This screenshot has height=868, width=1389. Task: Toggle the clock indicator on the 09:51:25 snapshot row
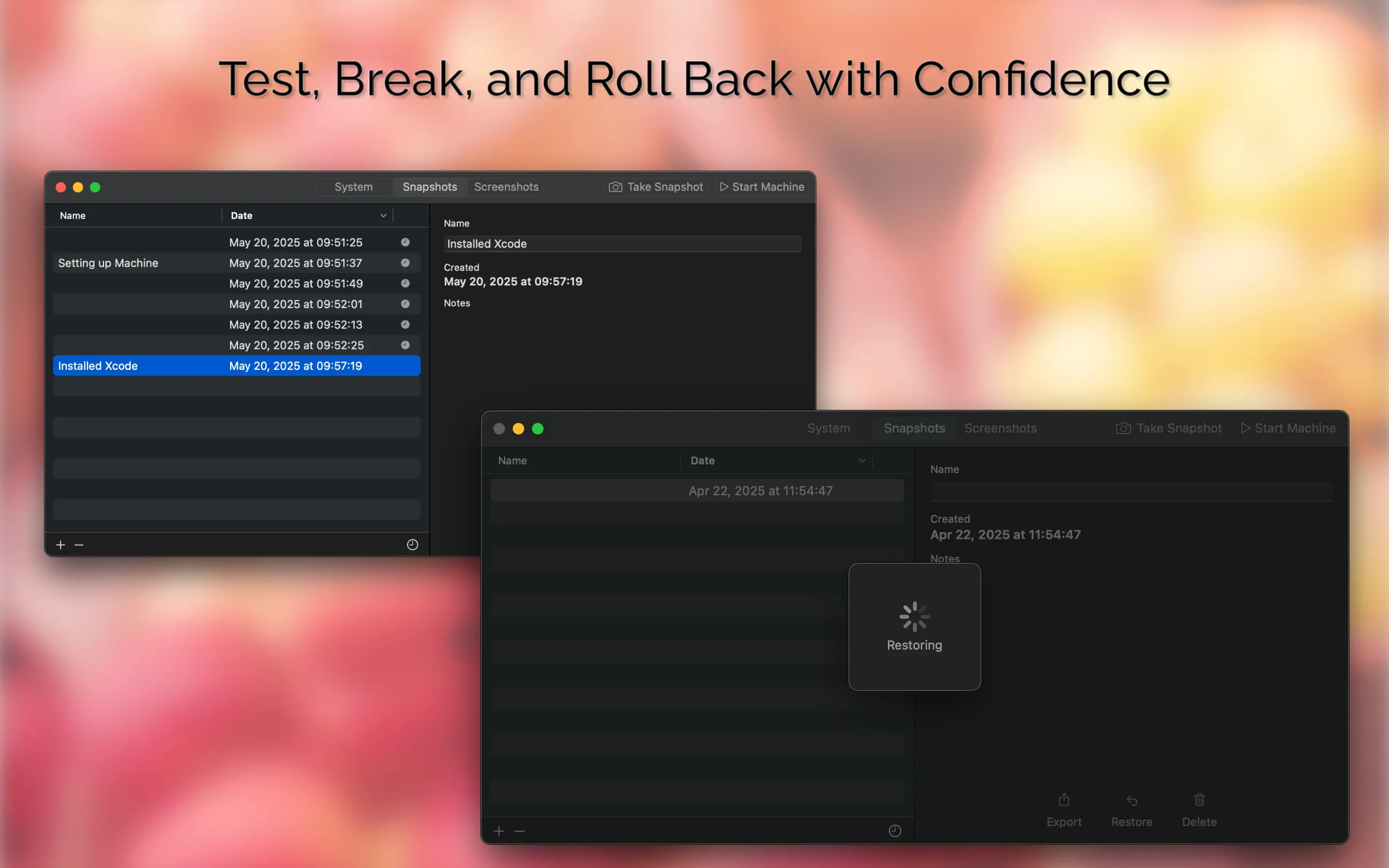pos(405,242)
